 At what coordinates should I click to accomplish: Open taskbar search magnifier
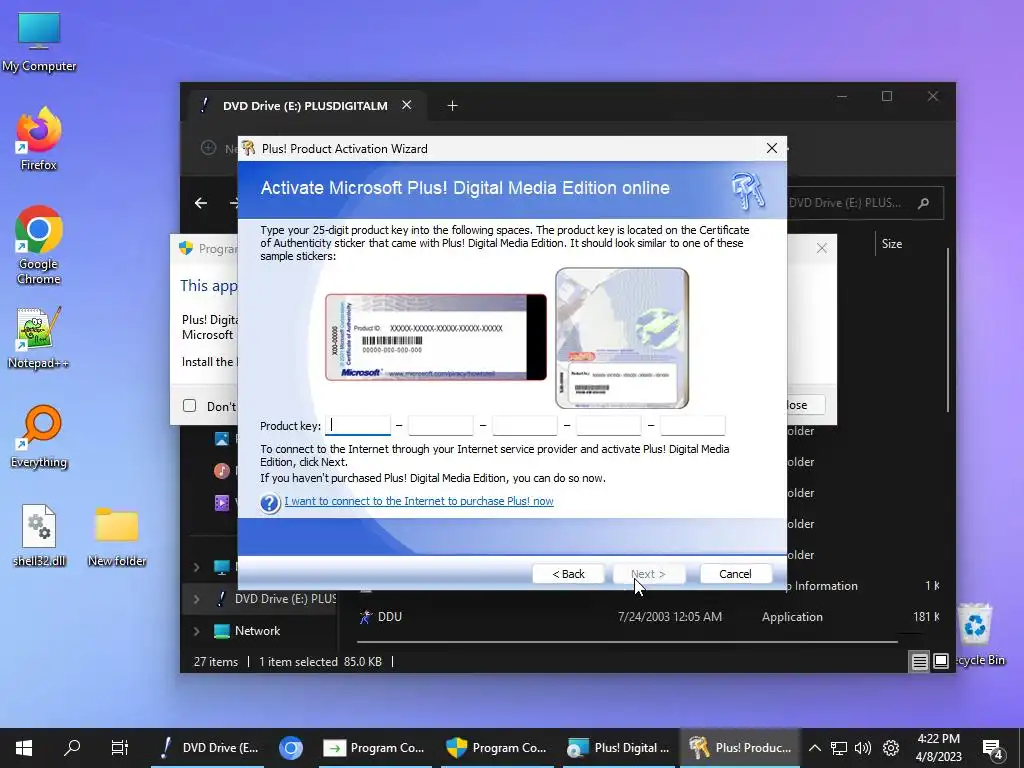tap(72, 748)
